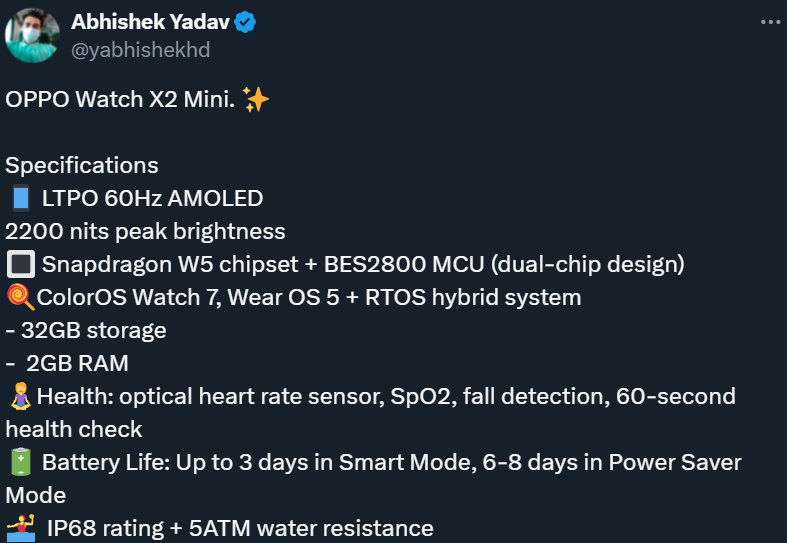Open Abhishek Yadav's profile avatar
The image size is (787, 543).
pyautogui.click(x=32, y=35)
